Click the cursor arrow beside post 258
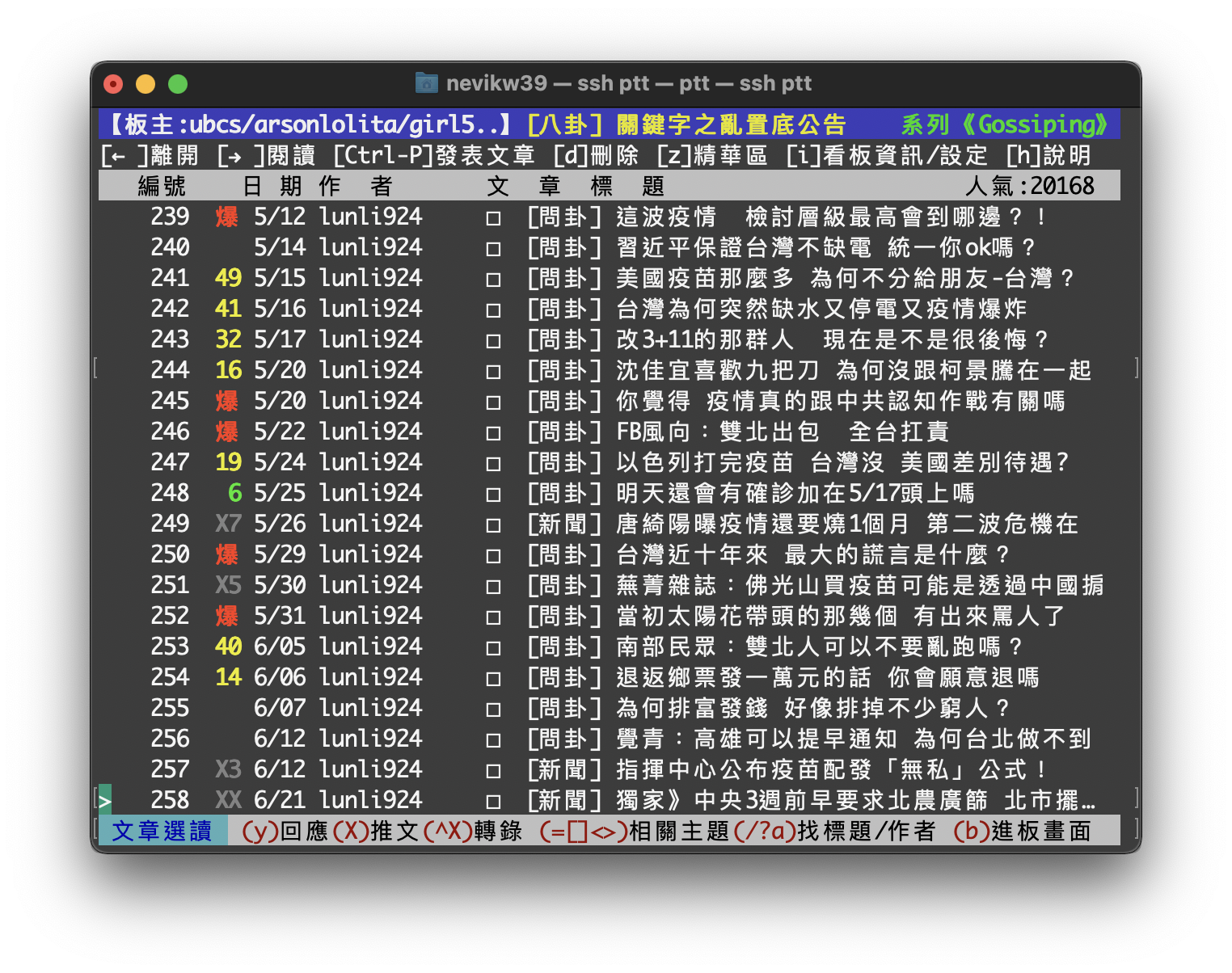The height and width of the screenshot is (973, 1232). 105,800
